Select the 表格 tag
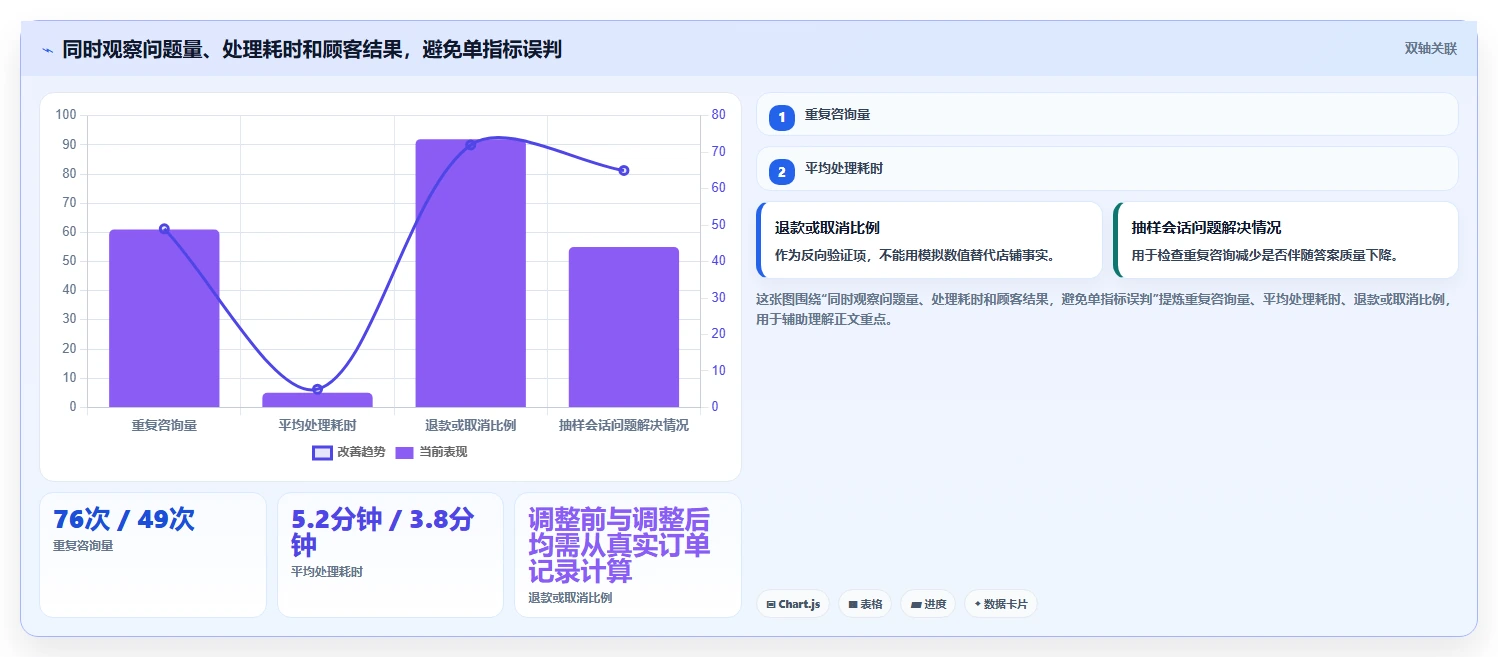Viewport: 1498px width, 657px height. click(865, 604)
